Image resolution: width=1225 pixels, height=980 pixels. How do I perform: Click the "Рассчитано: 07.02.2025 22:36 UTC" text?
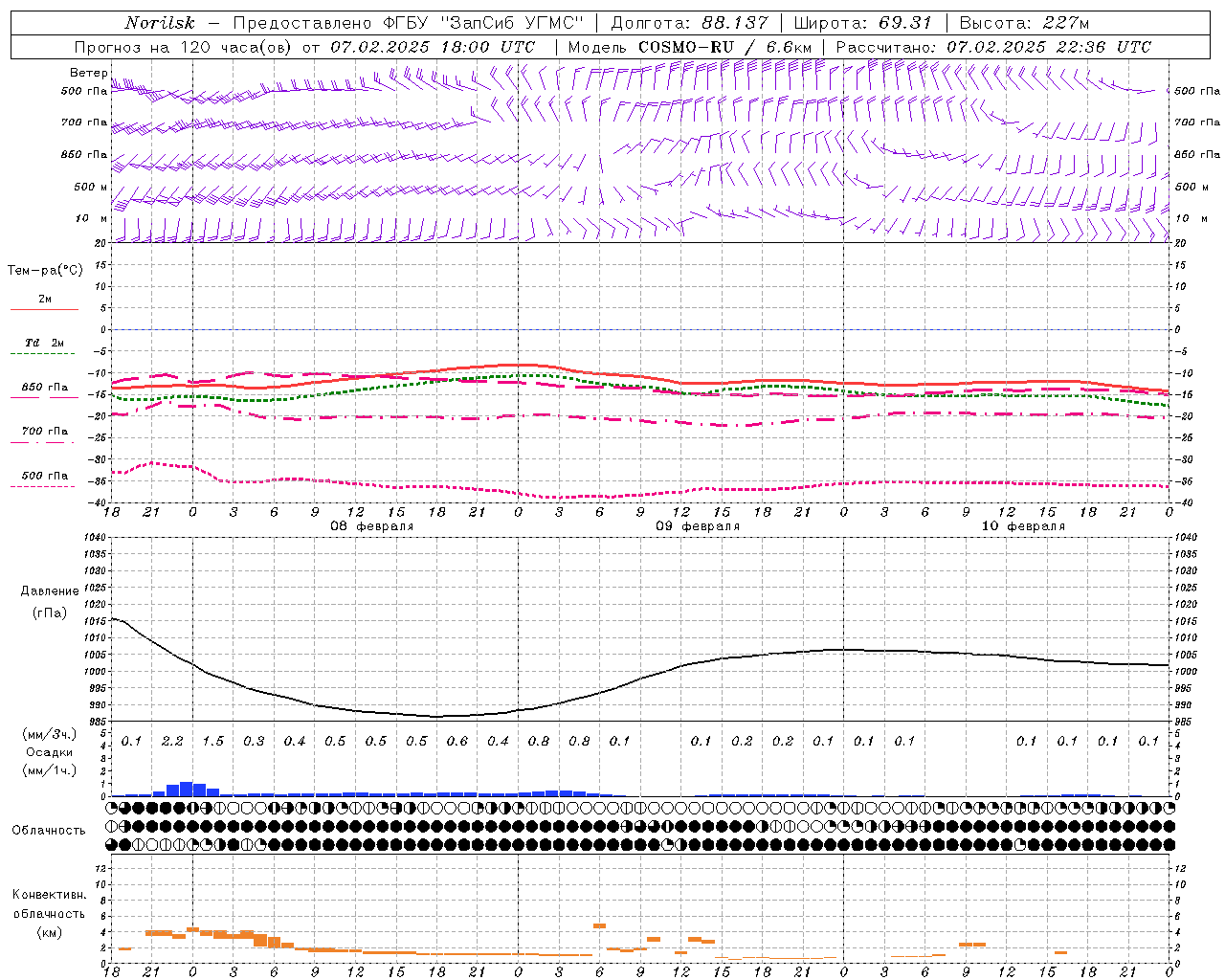click(993, 47)
